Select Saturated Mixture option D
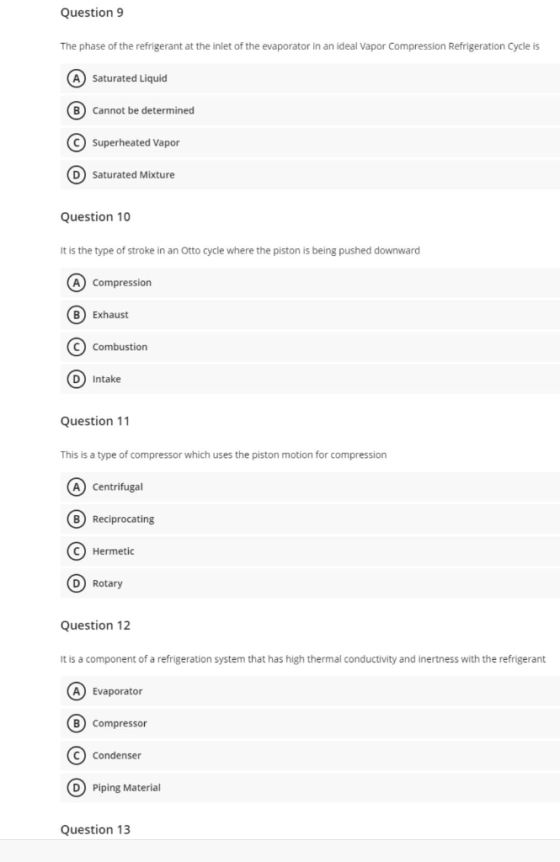 tap(310, 175)
